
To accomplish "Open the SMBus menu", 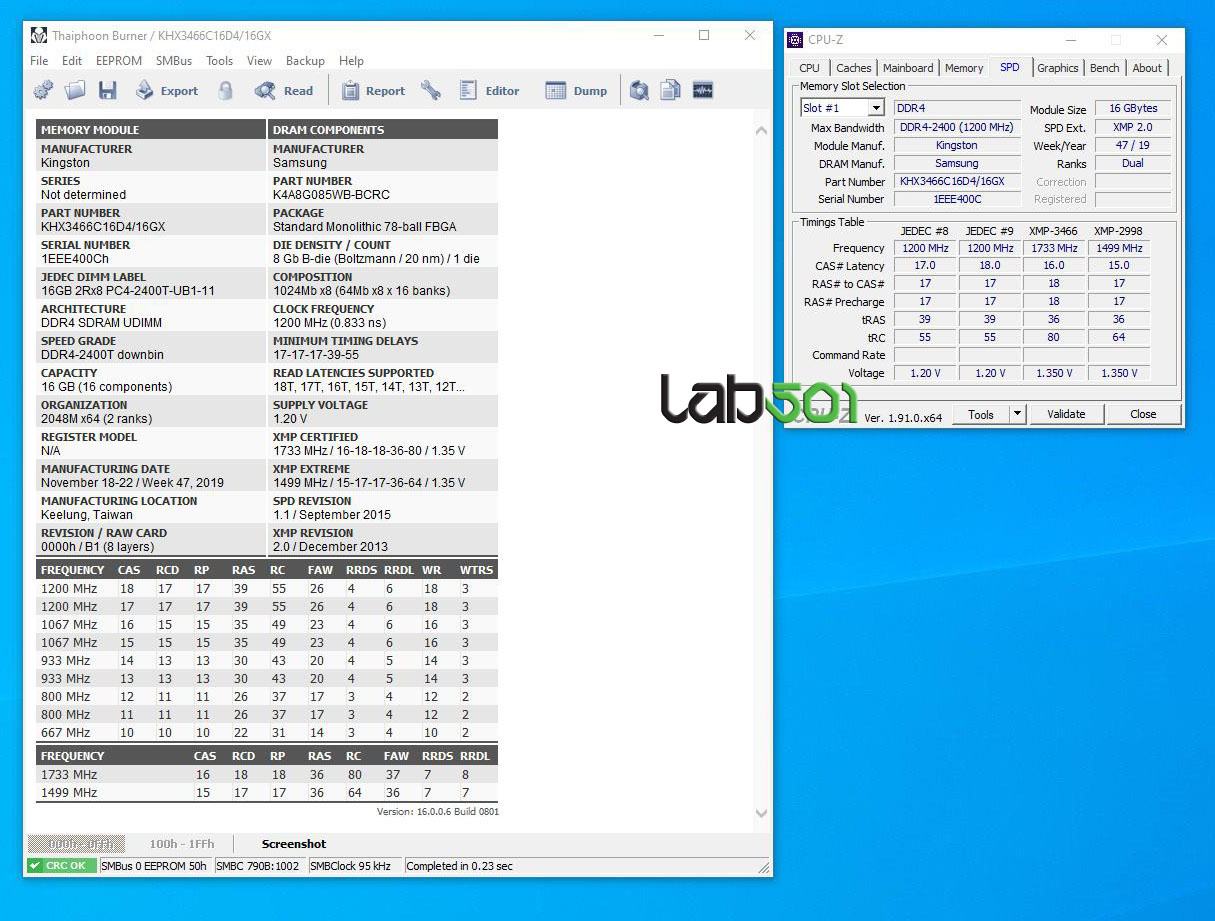I will coord(174,61).
